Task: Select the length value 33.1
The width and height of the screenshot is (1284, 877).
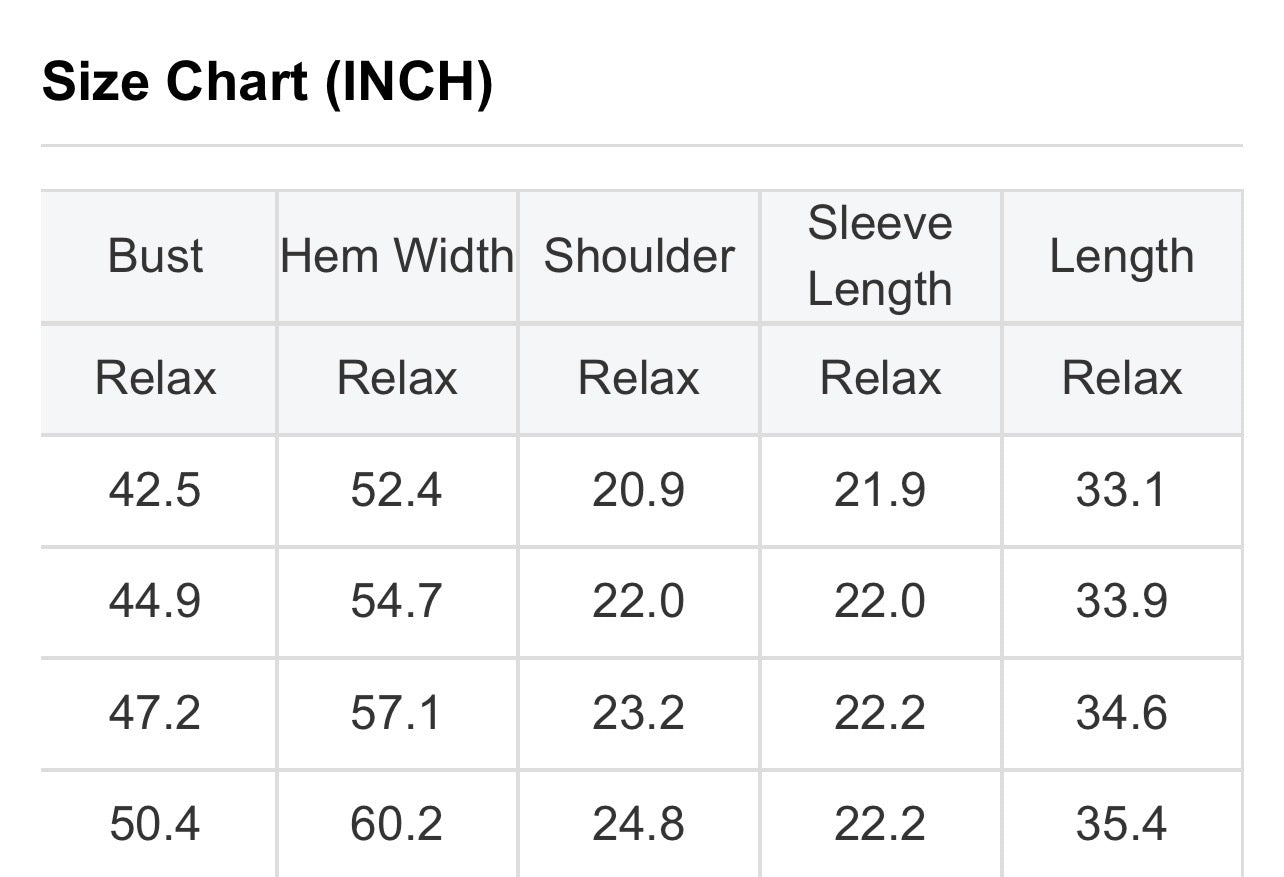Action: [1121, 491]
